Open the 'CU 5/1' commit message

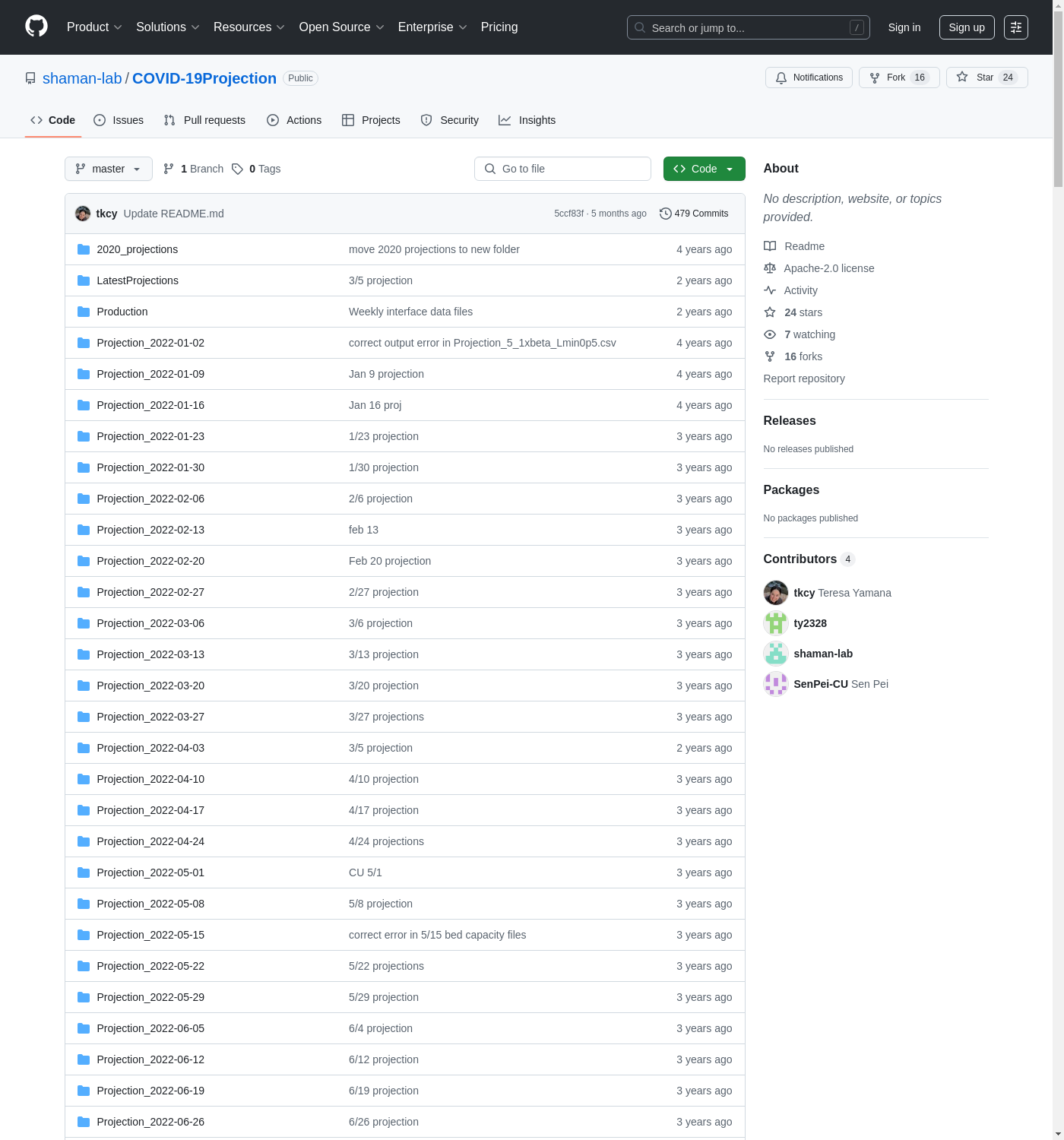[x=366, y=872]
